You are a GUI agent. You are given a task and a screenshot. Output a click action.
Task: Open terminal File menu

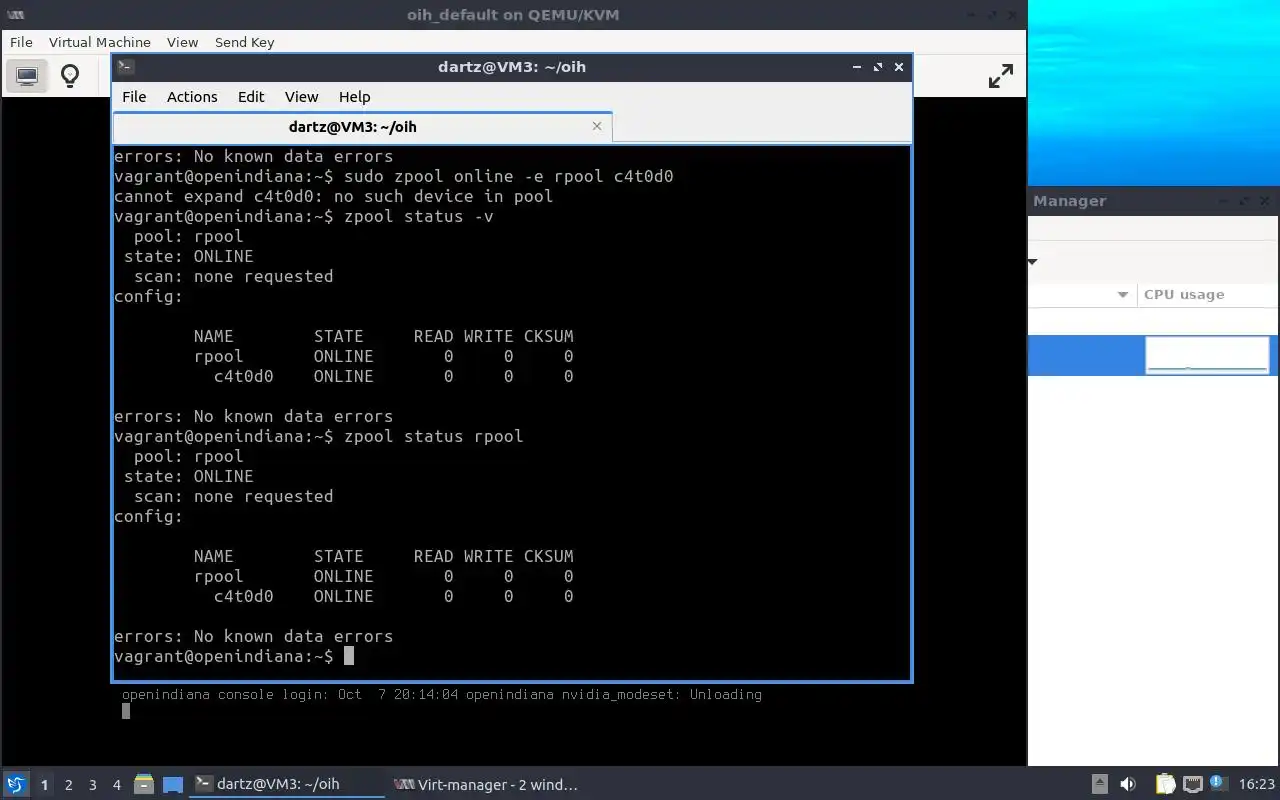coord(134,97)
